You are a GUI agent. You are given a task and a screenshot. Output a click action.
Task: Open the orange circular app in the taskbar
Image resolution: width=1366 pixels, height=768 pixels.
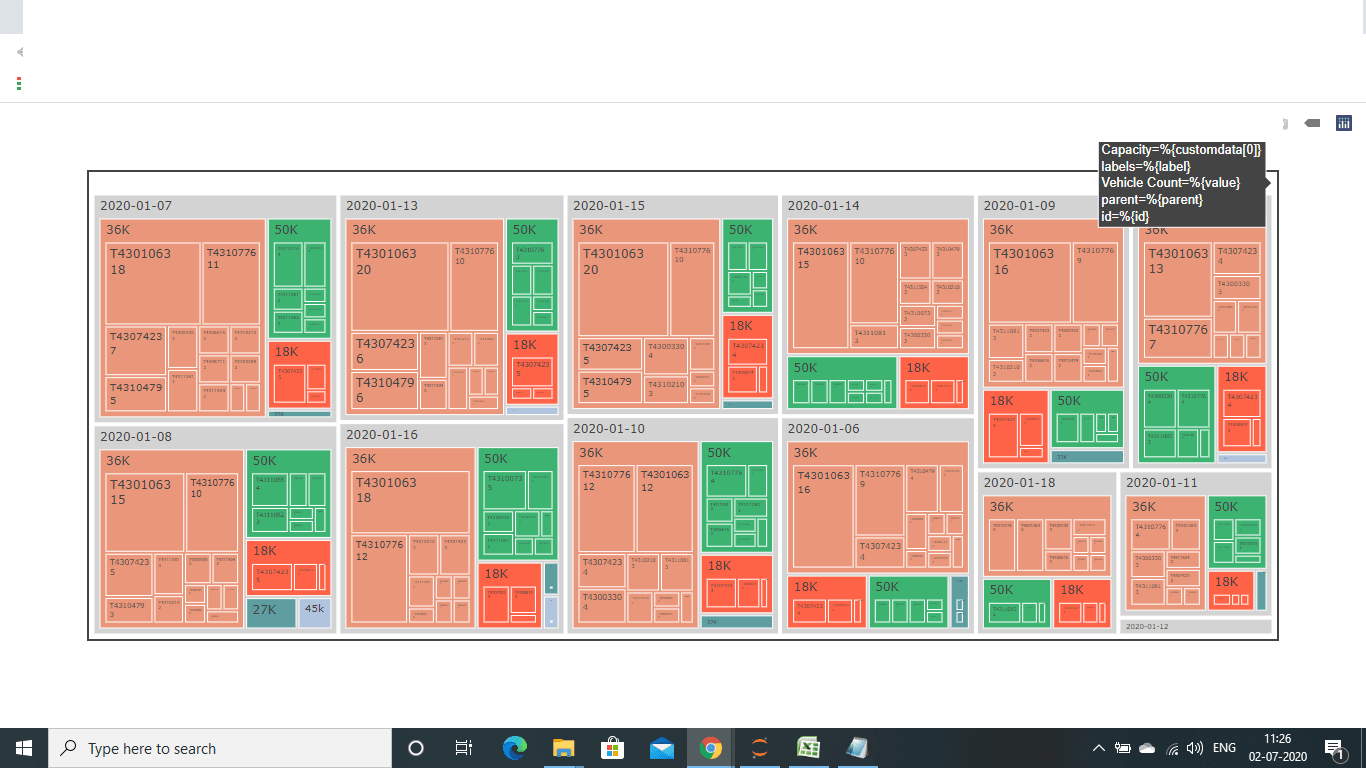tap(760, 748)
